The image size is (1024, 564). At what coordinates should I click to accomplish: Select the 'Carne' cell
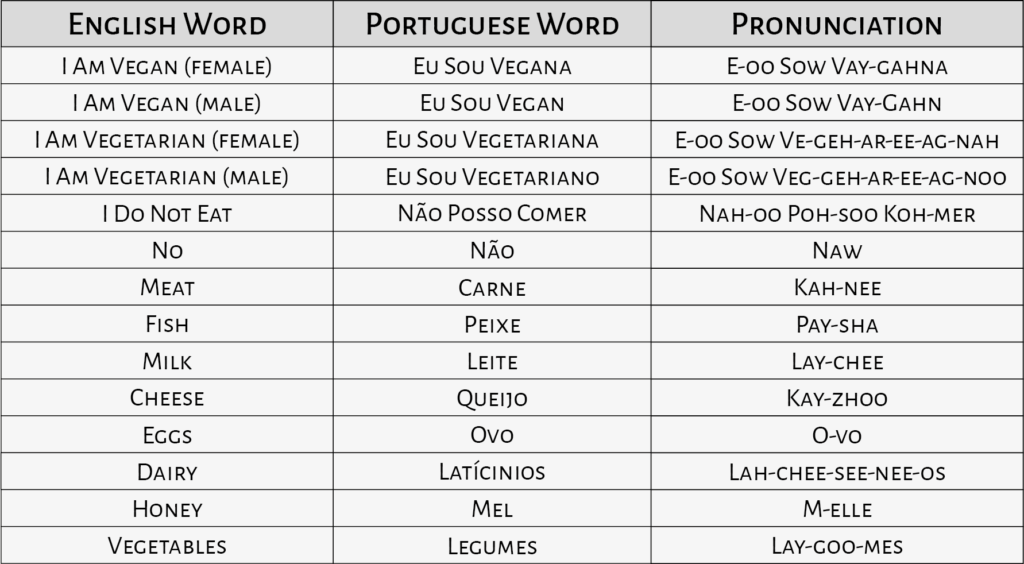(492, 287)
